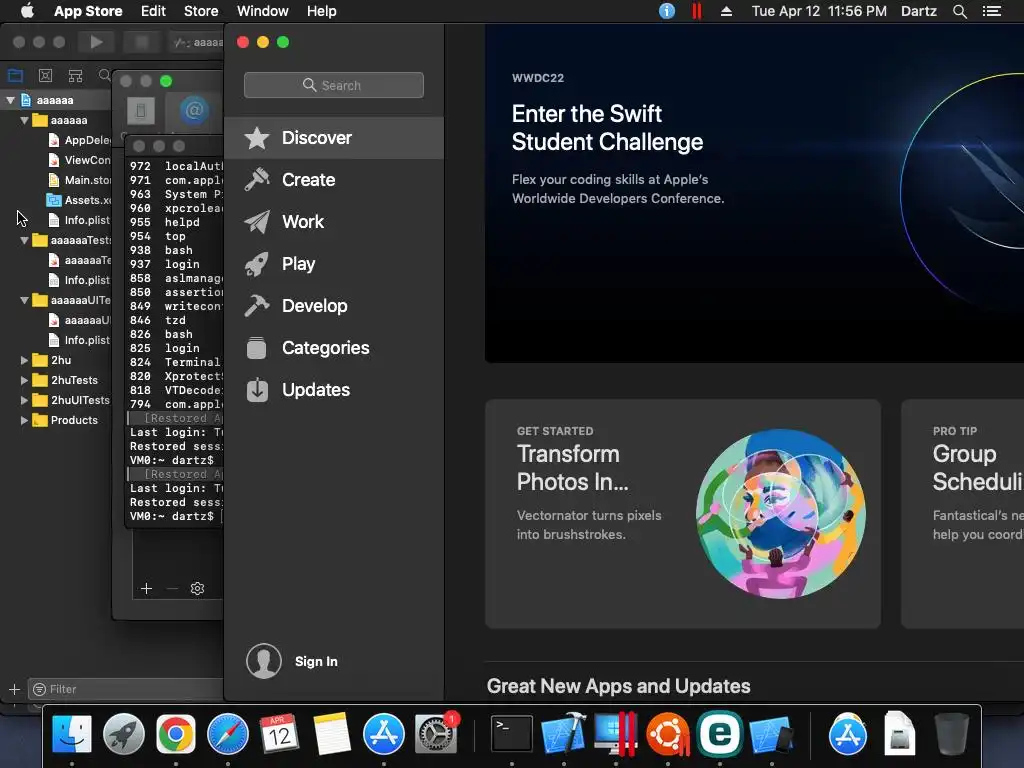Click the Xcode Stop button
This screenshot has width=1024, height=768.
coord(142,42)
